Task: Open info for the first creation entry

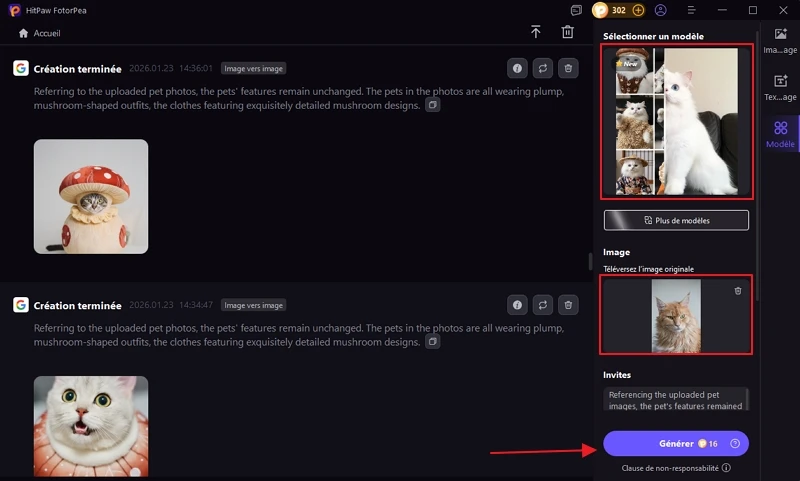Action: [x=517, y=68]
